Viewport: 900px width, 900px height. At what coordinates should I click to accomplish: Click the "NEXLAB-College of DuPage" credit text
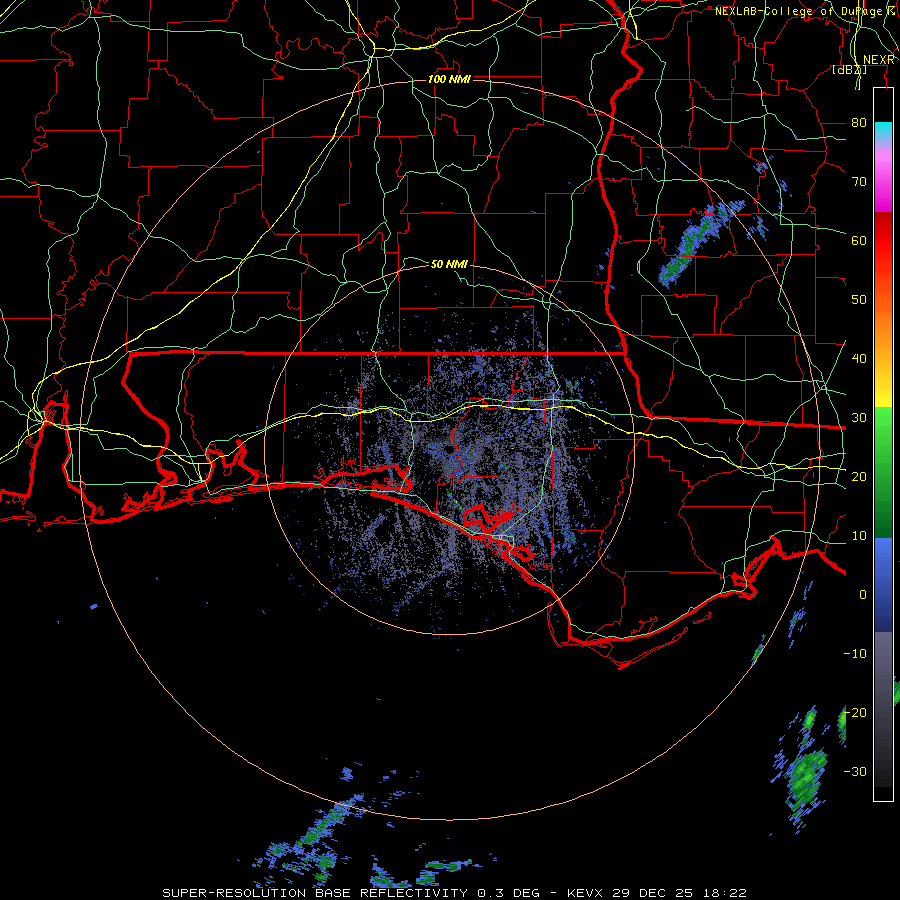click(x=800, y=11)
